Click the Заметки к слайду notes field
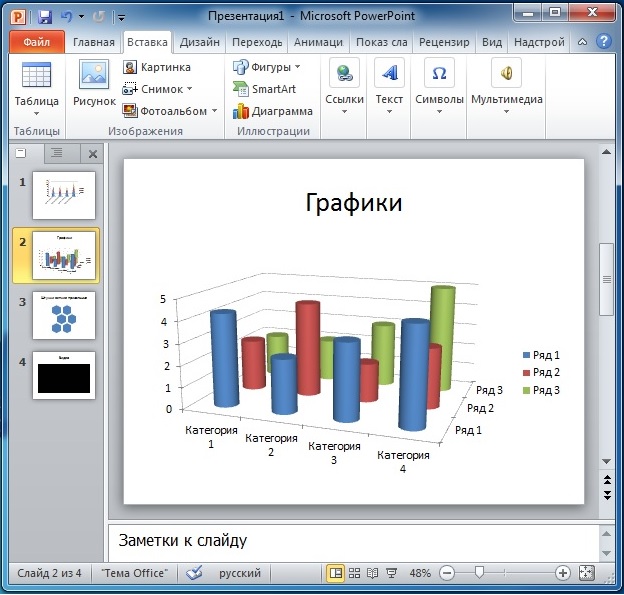 point(353,541)
